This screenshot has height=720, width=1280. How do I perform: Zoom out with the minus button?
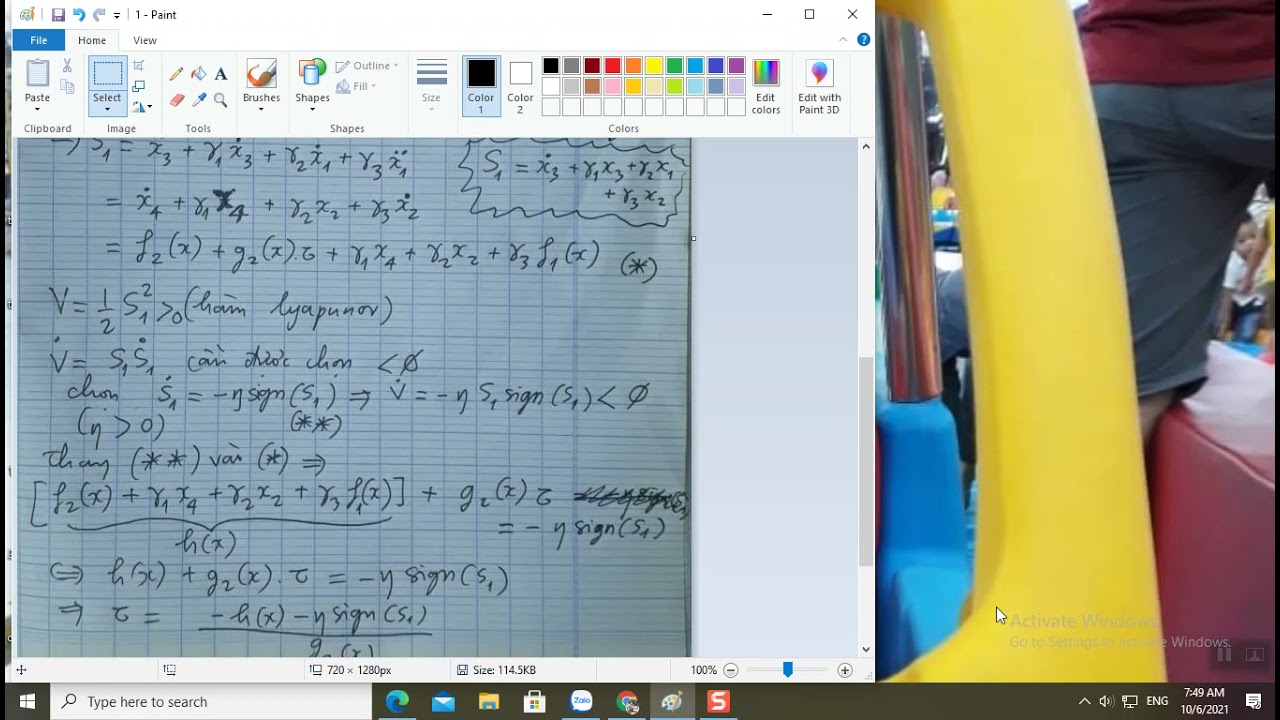coord(731,670)
